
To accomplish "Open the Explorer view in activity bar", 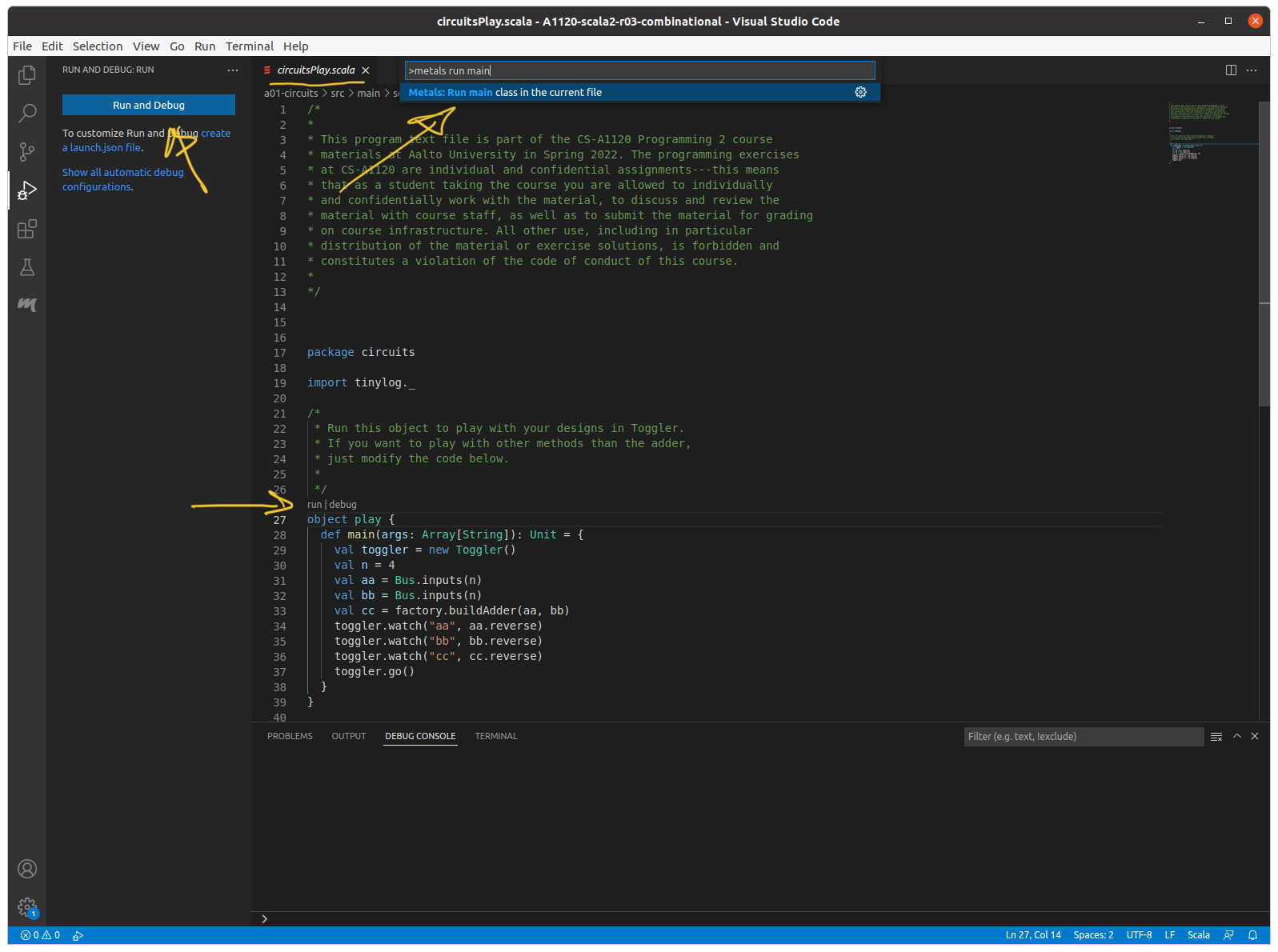I will 27,75.
